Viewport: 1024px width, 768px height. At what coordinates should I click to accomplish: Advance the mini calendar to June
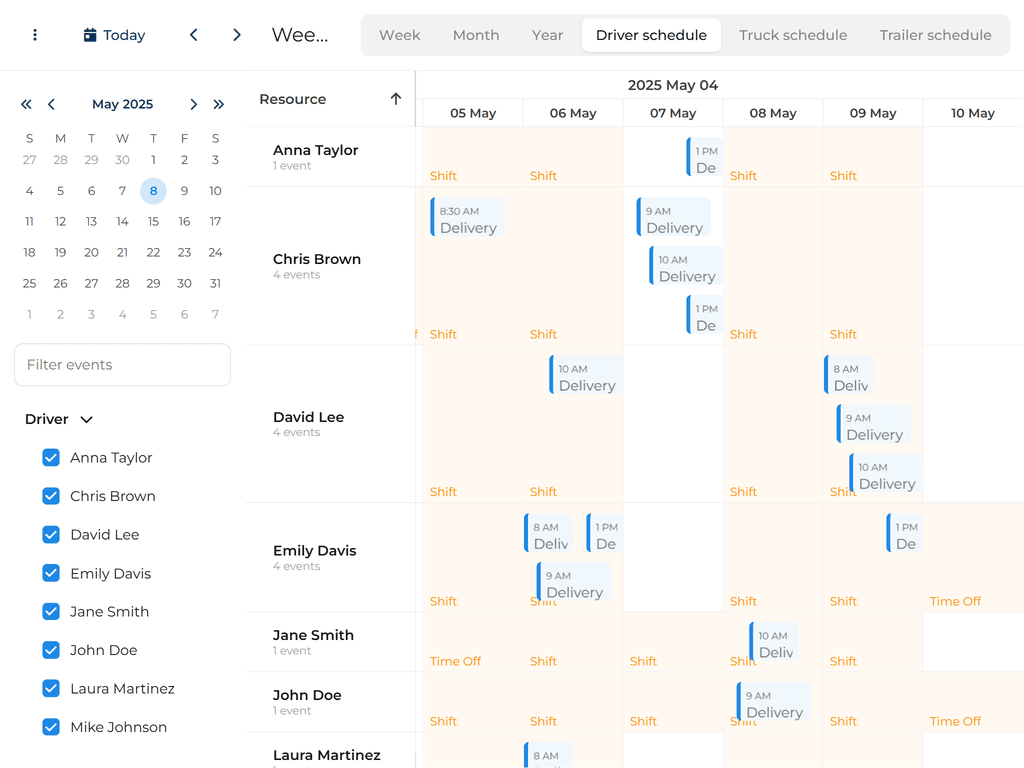[194, 104]
